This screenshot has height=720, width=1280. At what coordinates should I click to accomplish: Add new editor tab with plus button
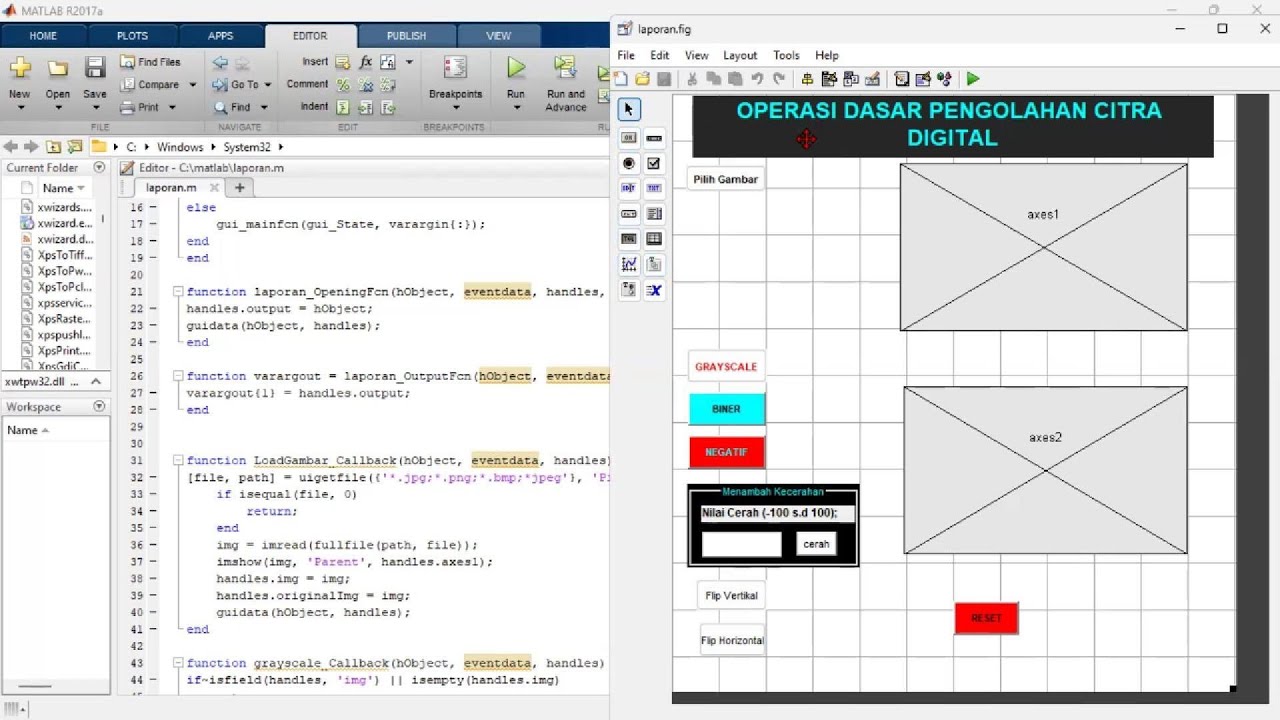(239, 187)
